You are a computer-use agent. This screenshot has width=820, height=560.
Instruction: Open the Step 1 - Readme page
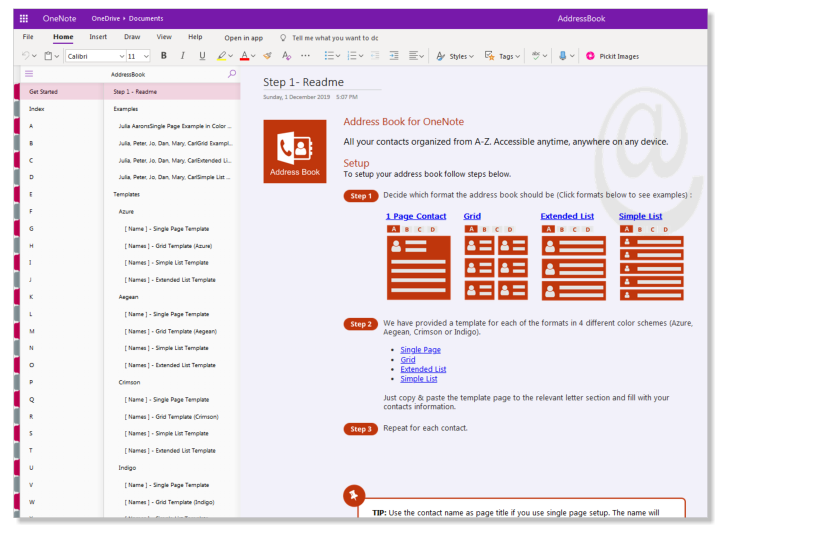click(x=172, y=92)
